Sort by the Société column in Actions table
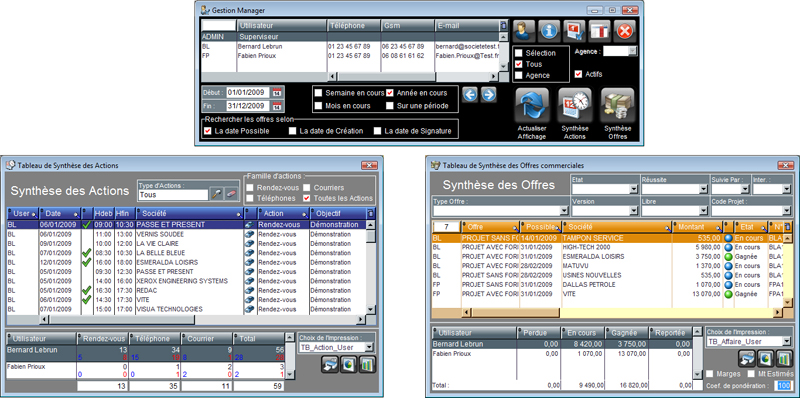Screen dimensions: 800x398 189,213
